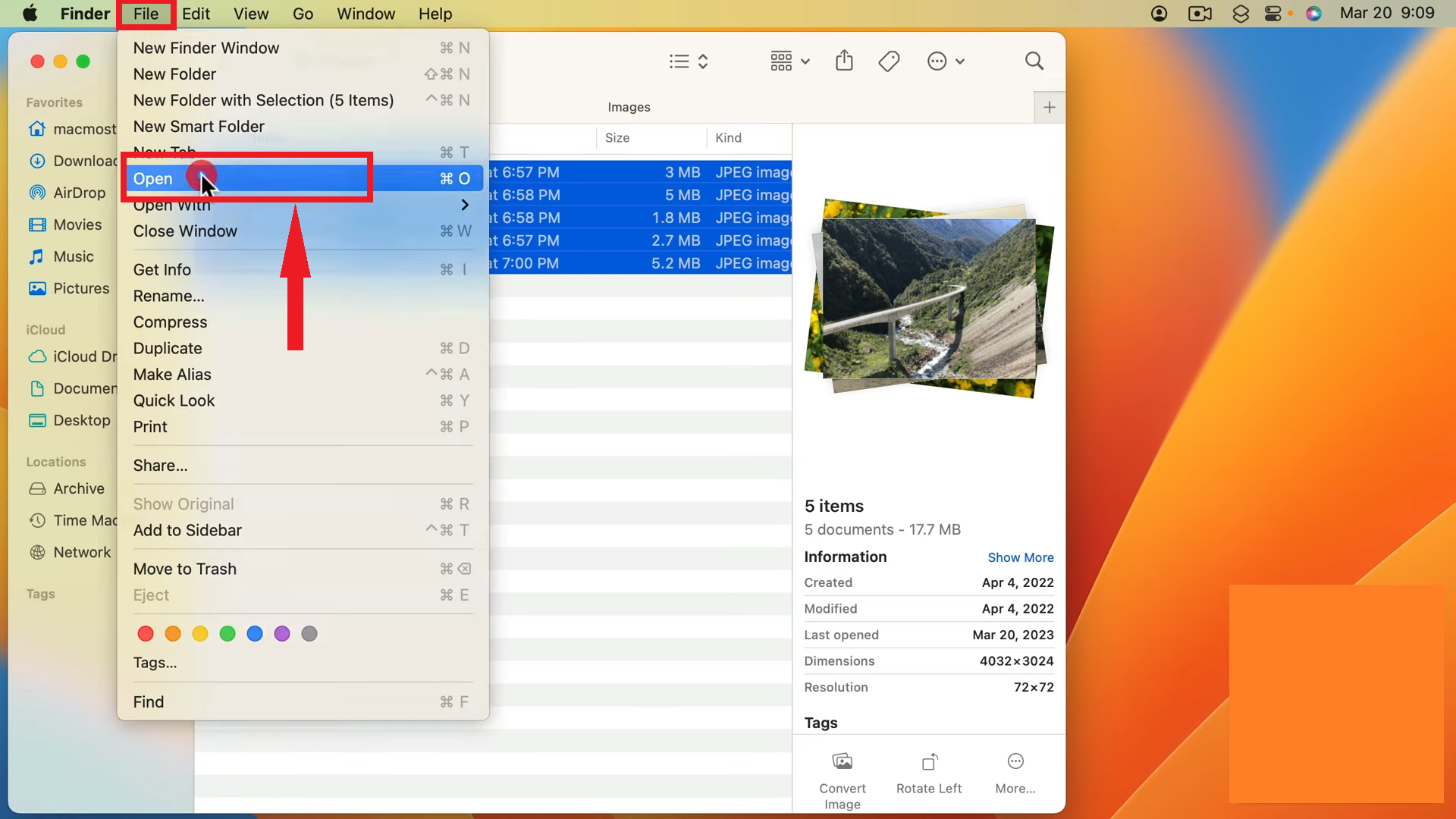Apply the purple tag color dot
Viewport: 1456px width, 819px height.
[x=282, y=634]
